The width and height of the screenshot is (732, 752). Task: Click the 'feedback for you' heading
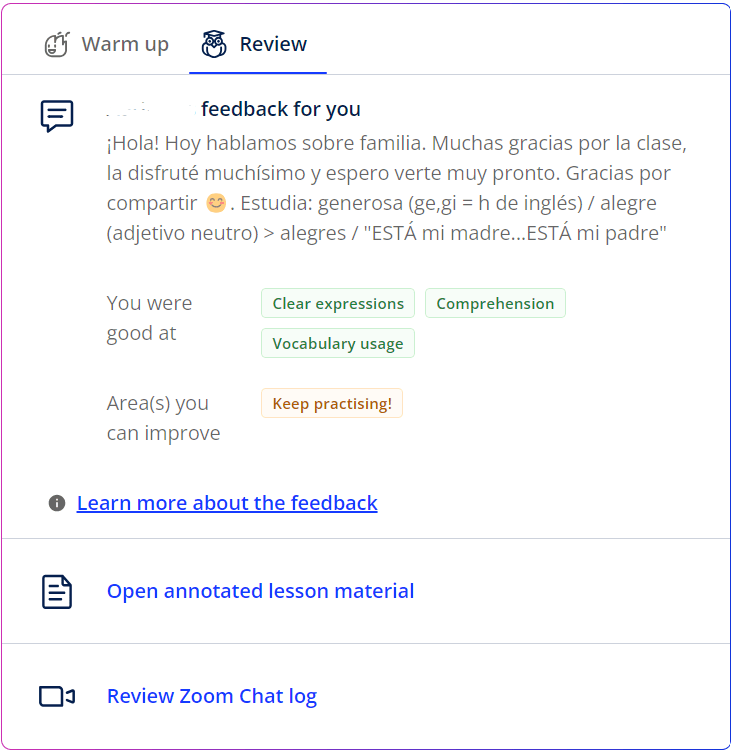click(x=280, y=109)
